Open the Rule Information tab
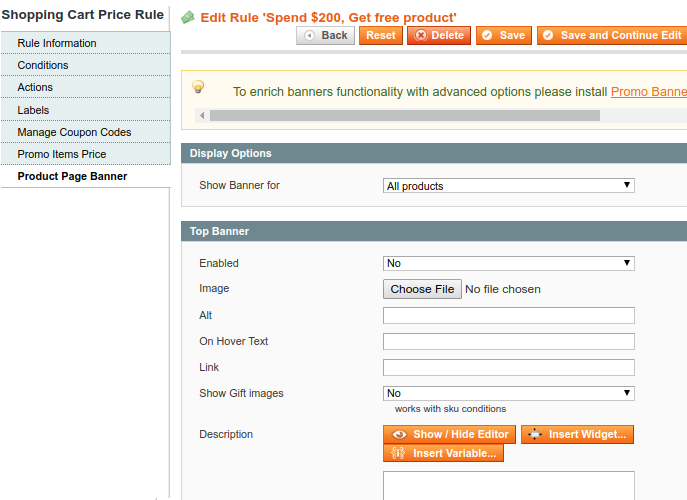This screenshot has height=500, width=687. [x=57, y=43]
